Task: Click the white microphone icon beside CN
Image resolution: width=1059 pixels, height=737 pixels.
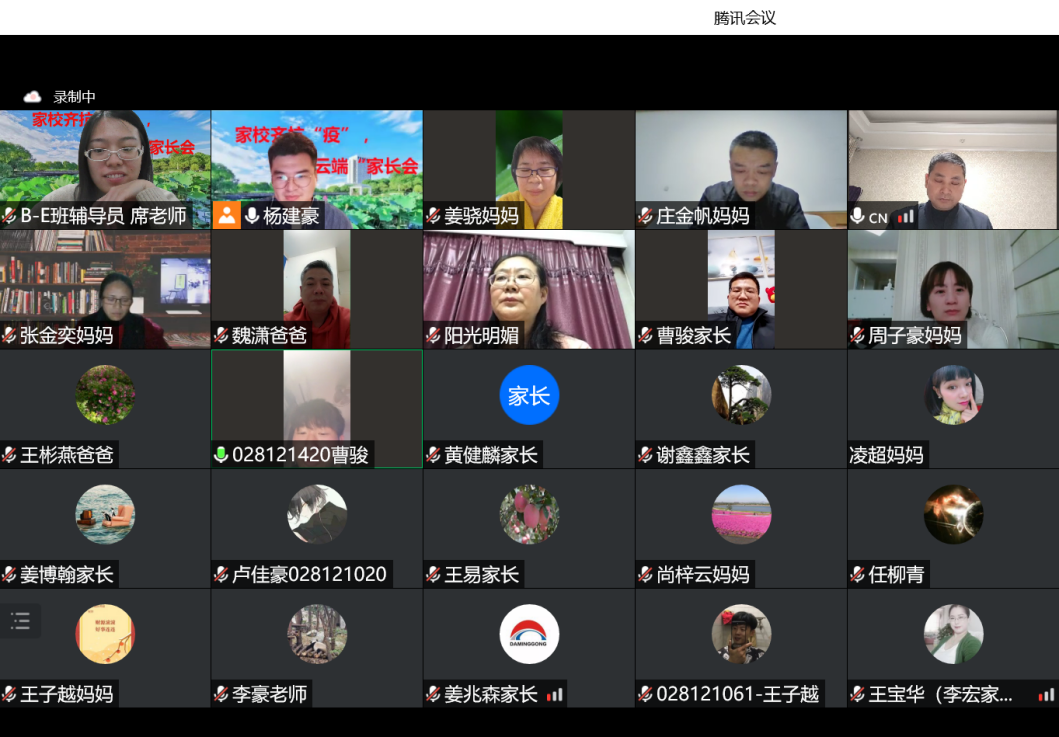Action: tap(857, 216)
